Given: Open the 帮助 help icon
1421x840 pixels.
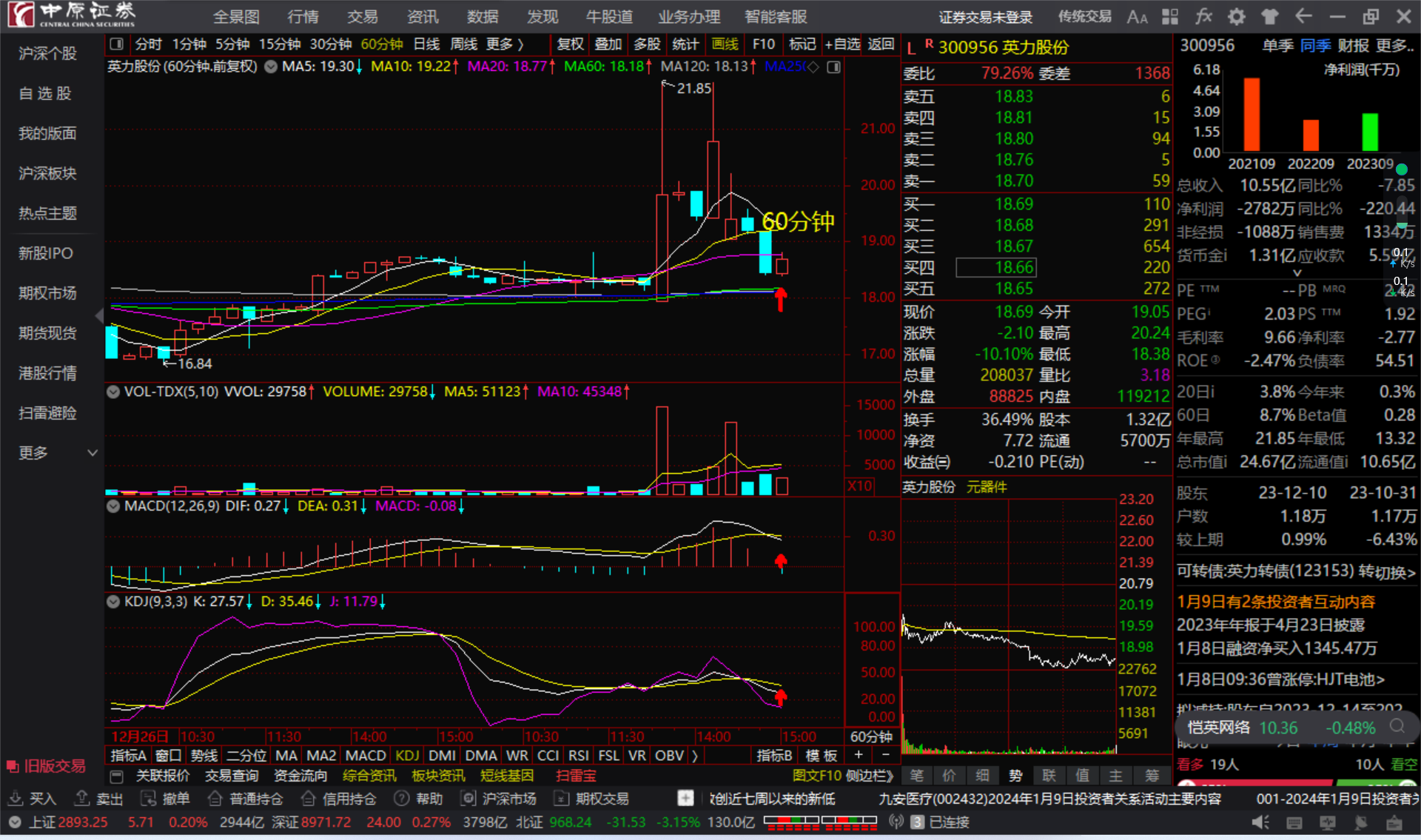Looking at the screenshot, I should point(402,799).
